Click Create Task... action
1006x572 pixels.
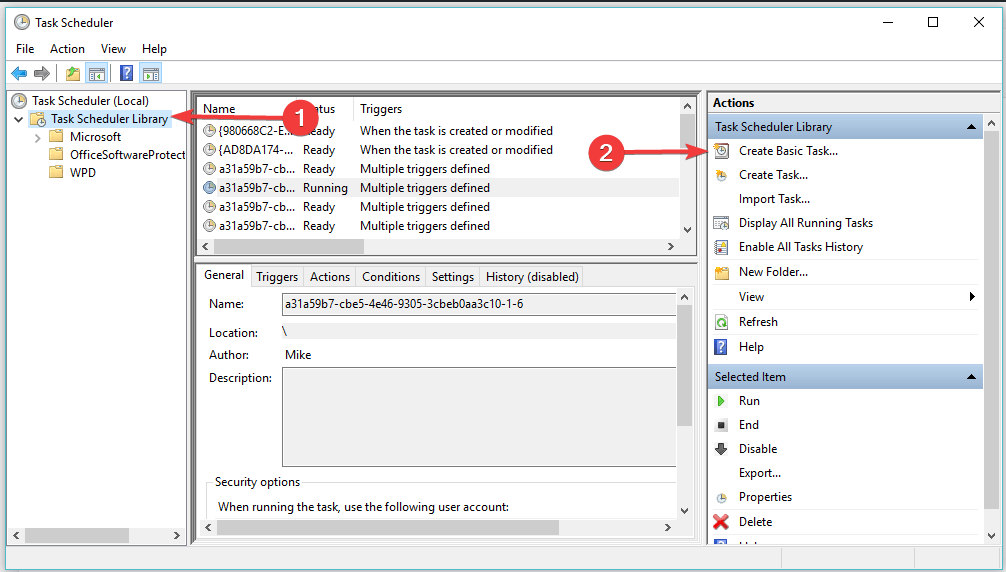[773, 175]
